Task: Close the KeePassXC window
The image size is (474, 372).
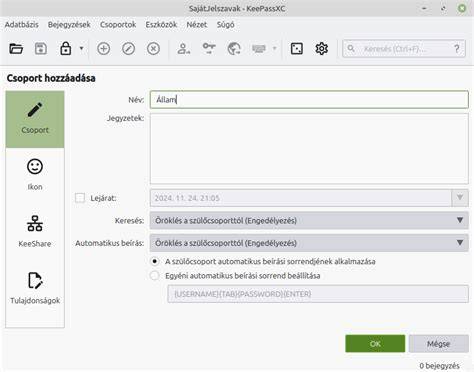Action: (x=462, y=8)
